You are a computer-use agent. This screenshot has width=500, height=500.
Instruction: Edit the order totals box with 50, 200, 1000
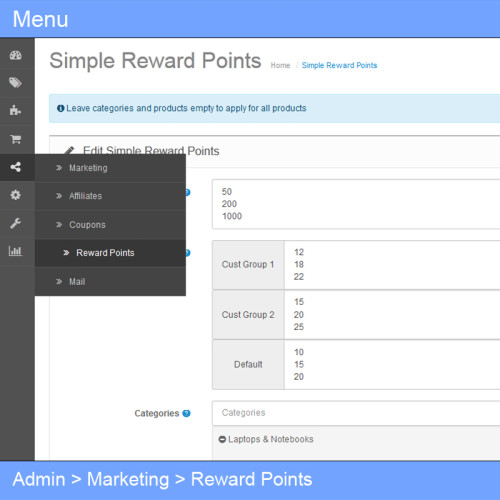point(356,204)
